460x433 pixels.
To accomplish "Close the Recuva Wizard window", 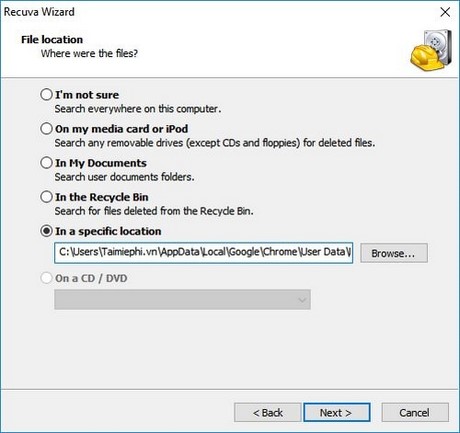I will pos(445,12).
